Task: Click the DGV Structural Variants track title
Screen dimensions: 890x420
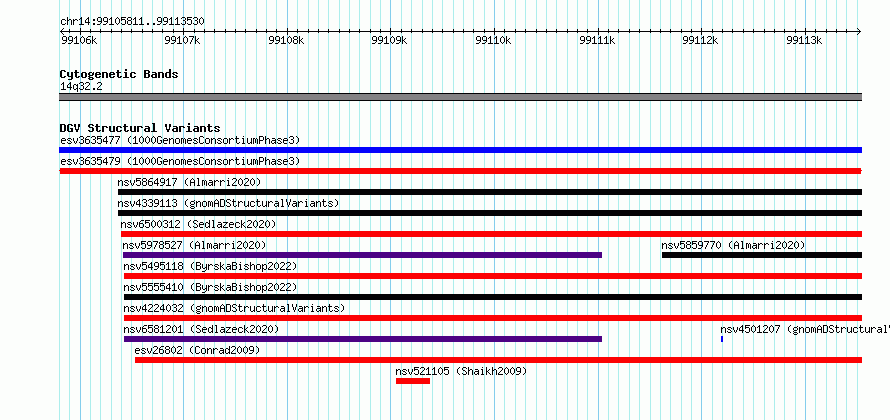Action: pos(140,128)
